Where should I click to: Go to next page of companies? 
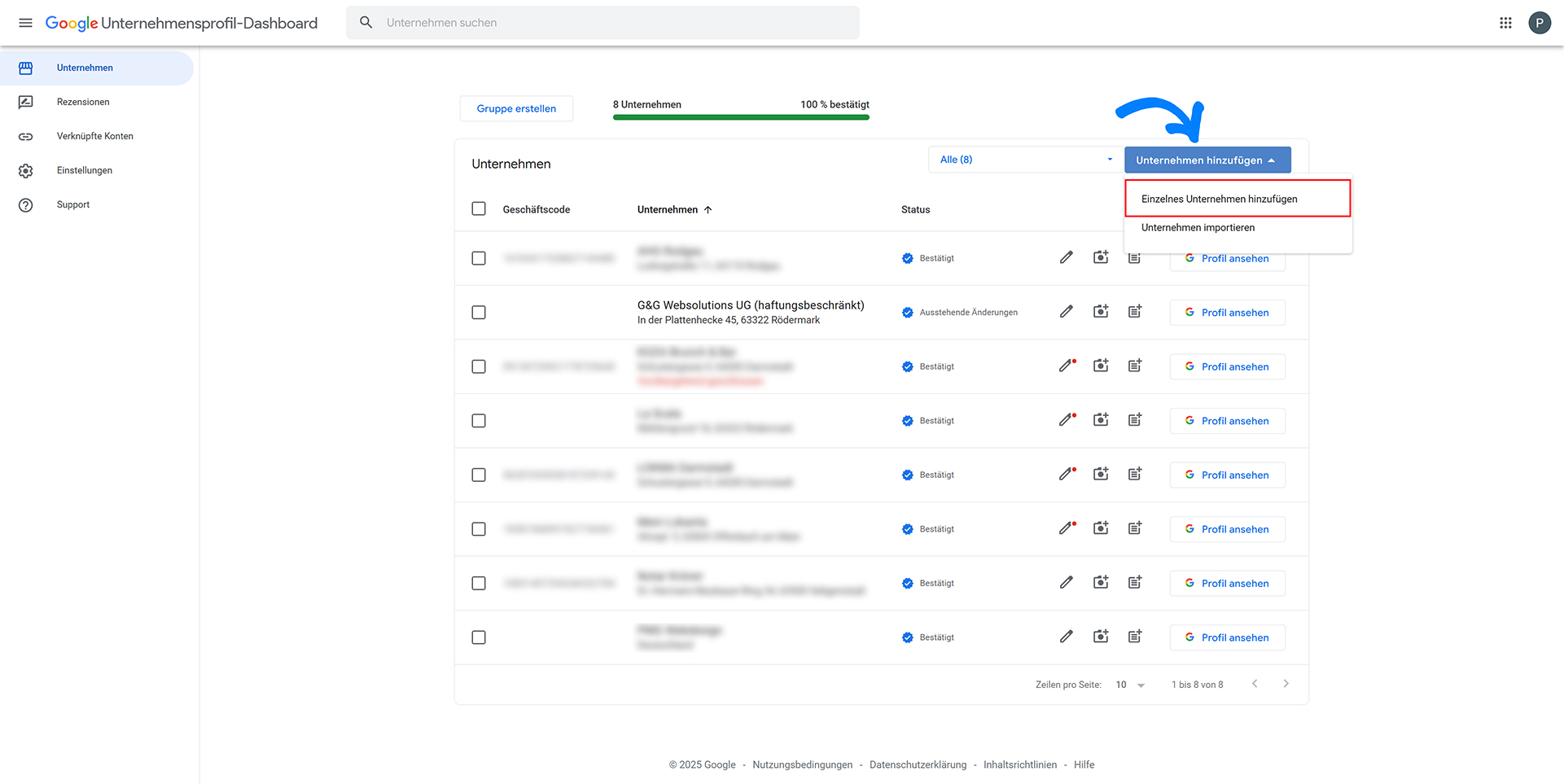click(1286, 684)
